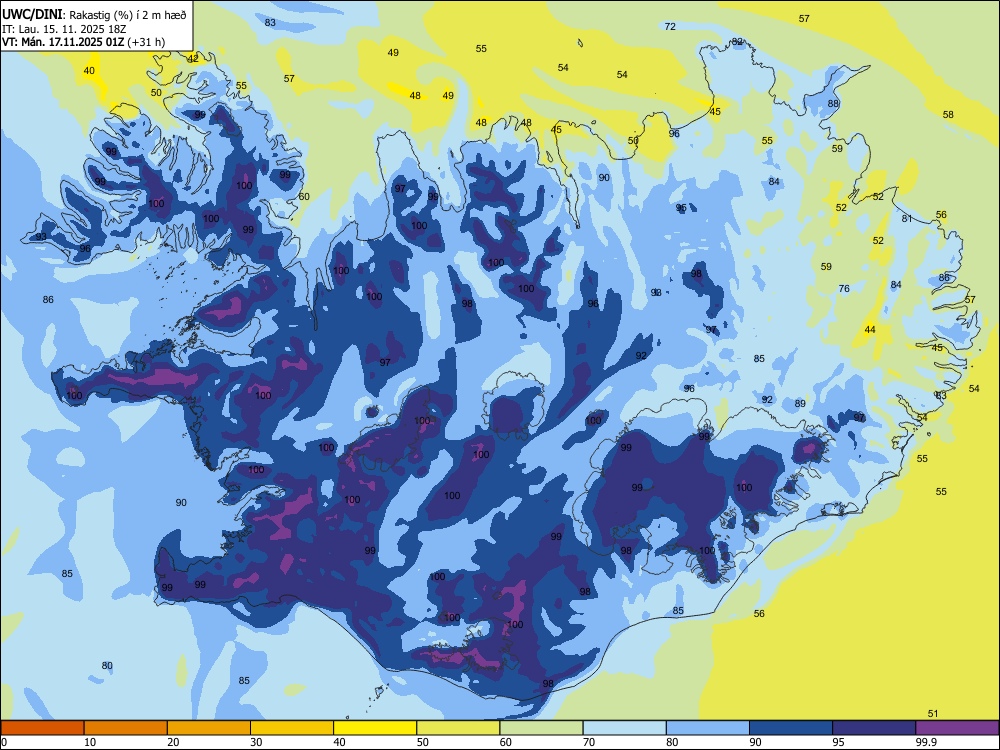Viewport: 1000px width, 750px height.
Task: Select the 80–90 light blue legend segment
Action: point(708,728)
